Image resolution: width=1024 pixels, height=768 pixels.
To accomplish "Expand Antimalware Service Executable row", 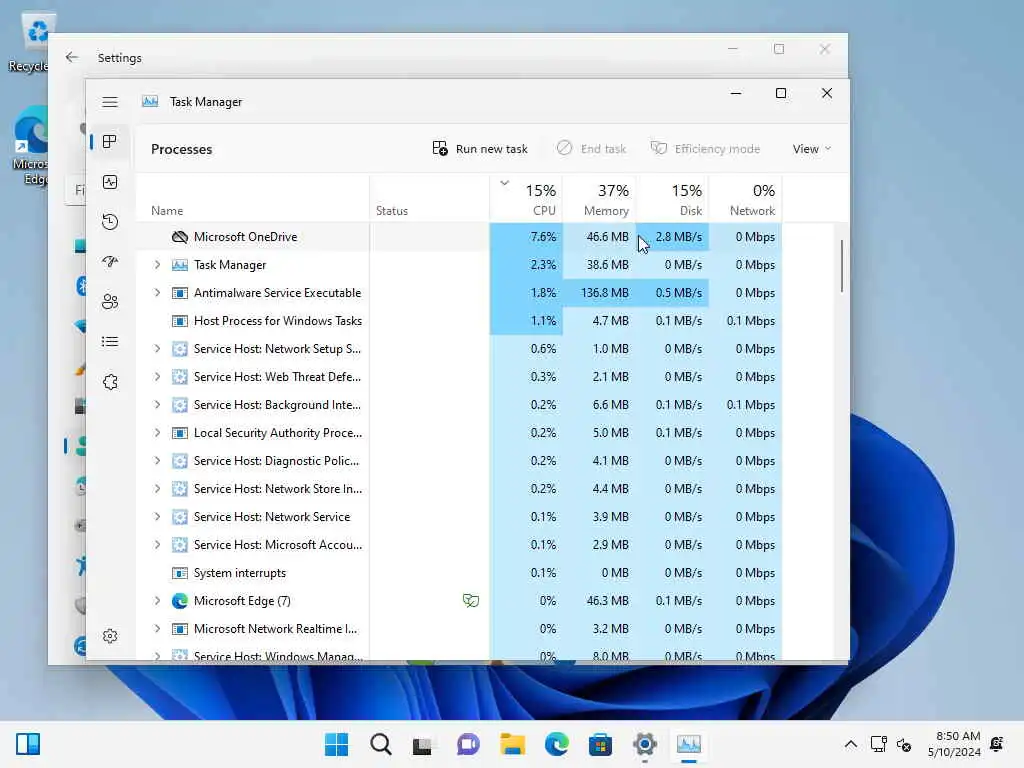I will [157, 293].
